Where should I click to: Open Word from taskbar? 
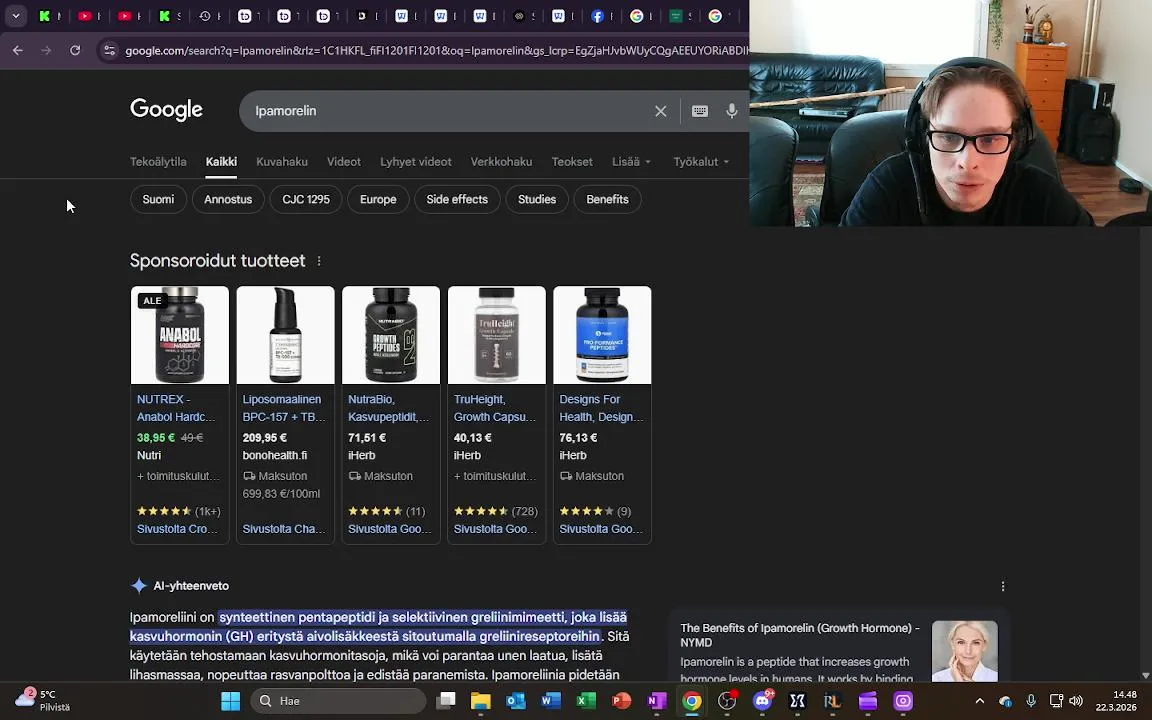[x=551, y=701]
